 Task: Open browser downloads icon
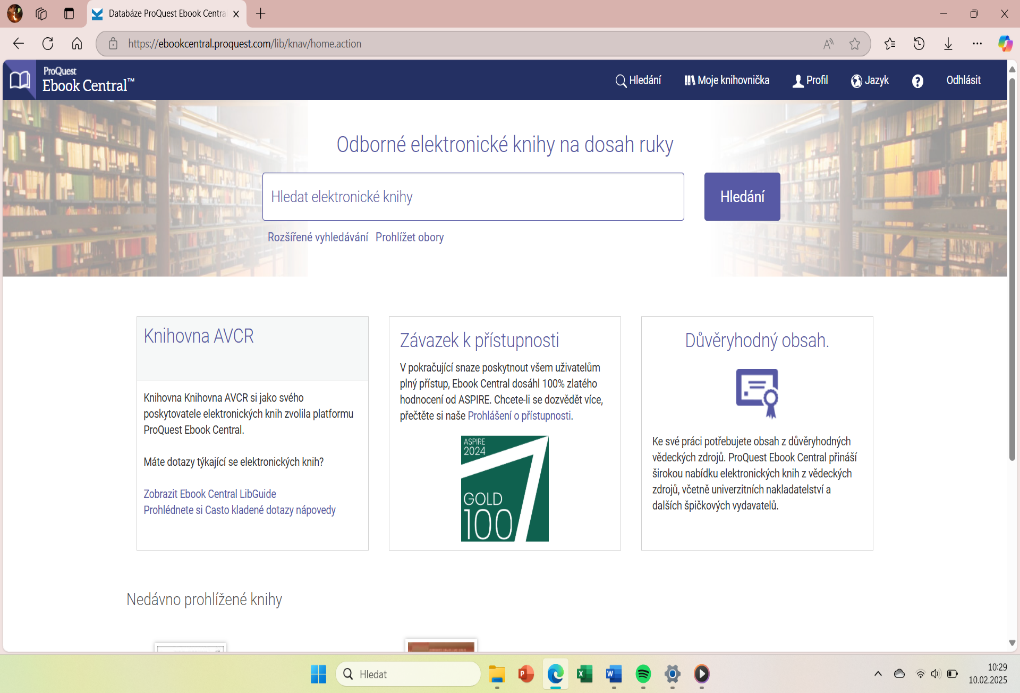(x=948, y=43)
